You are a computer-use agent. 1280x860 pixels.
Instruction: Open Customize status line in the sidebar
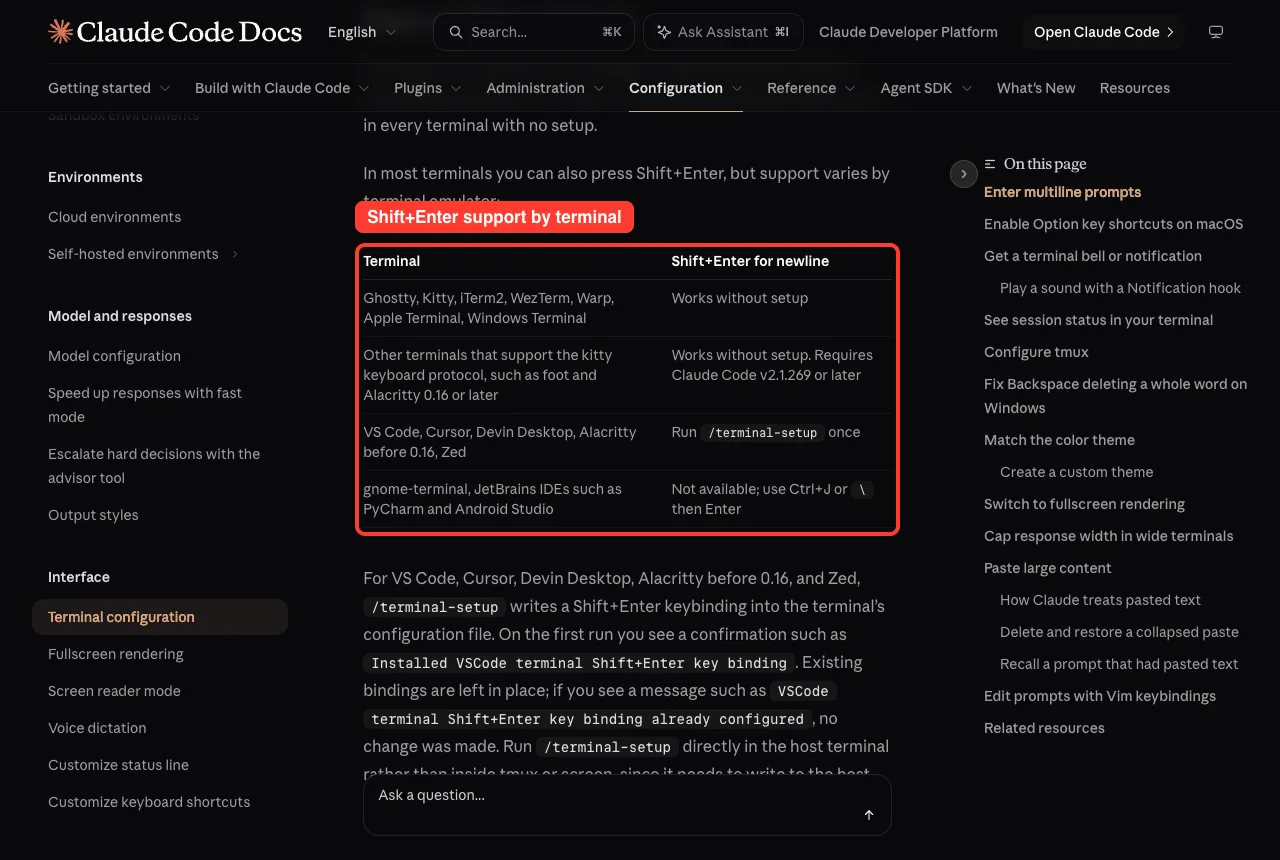pos(118,765)
